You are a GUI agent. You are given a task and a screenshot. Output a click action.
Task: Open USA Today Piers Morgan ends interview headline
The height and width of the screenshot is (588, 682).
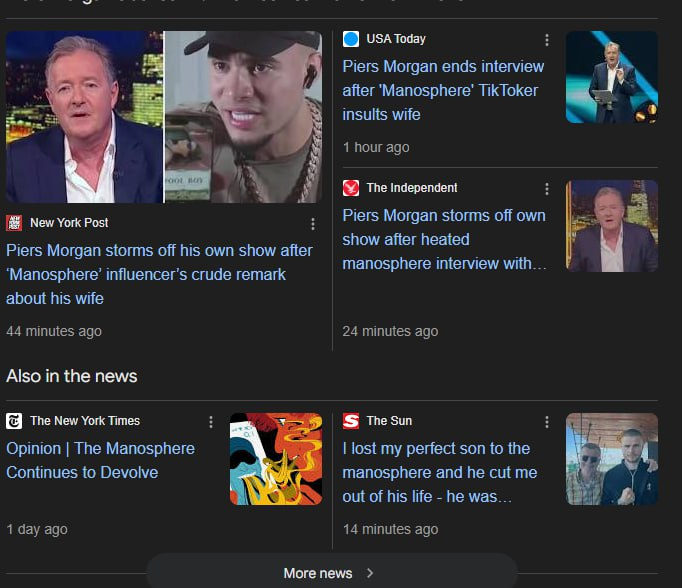point(443,90)
